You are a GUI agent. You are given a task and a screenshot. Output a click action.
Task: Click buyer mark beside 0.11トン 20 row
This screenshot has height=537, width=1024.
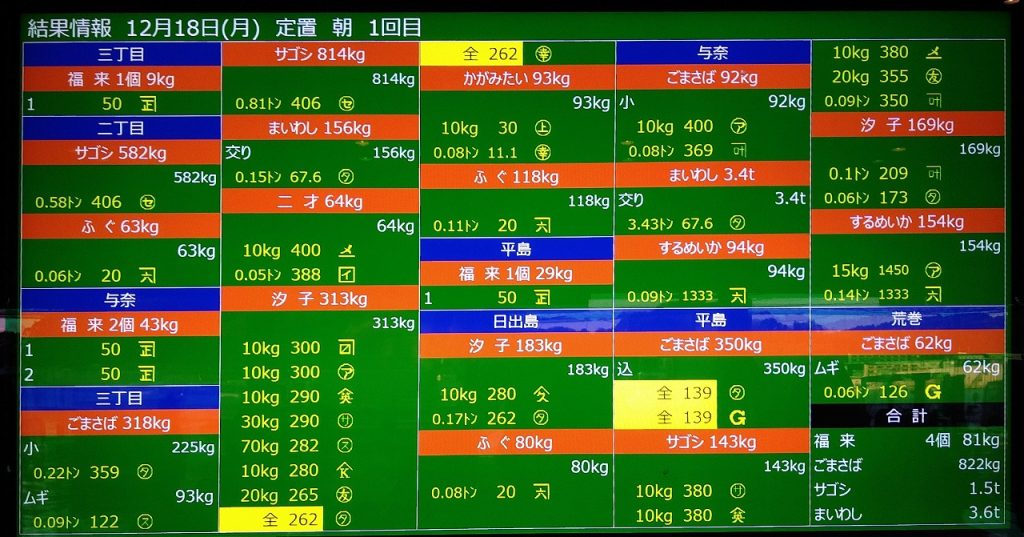[x=543, y=226]
